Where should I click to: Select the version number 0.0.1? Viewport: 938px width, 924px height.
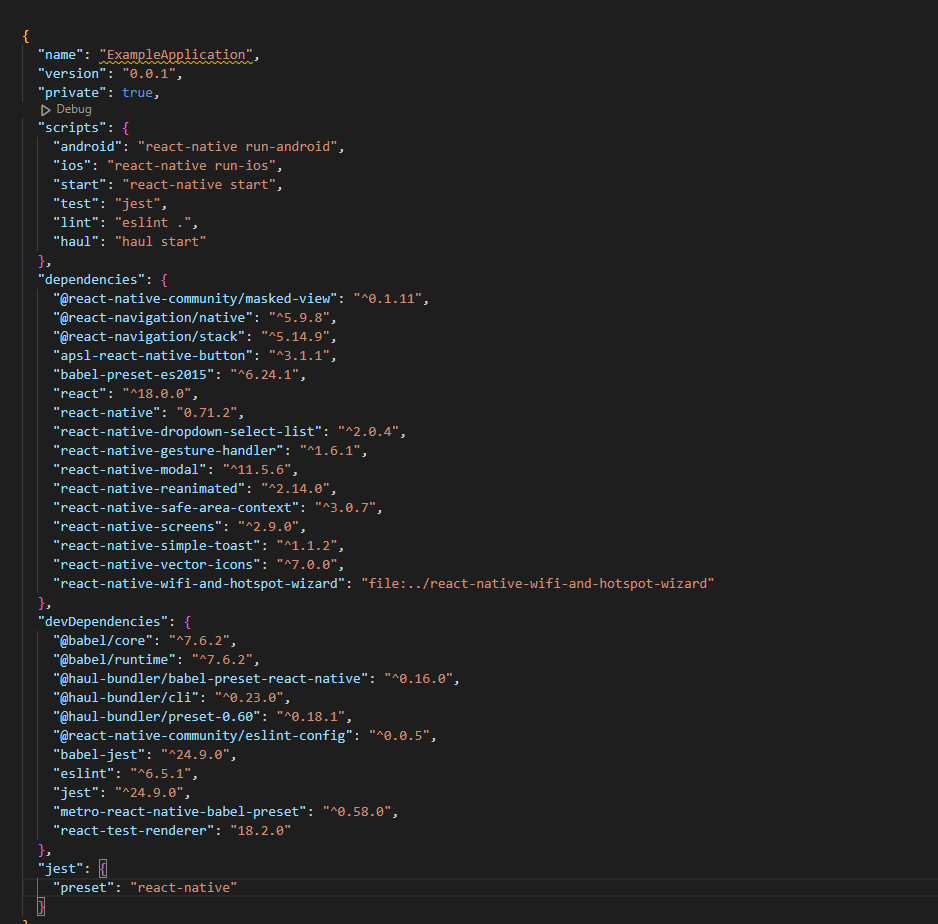(x=150, y=73)
